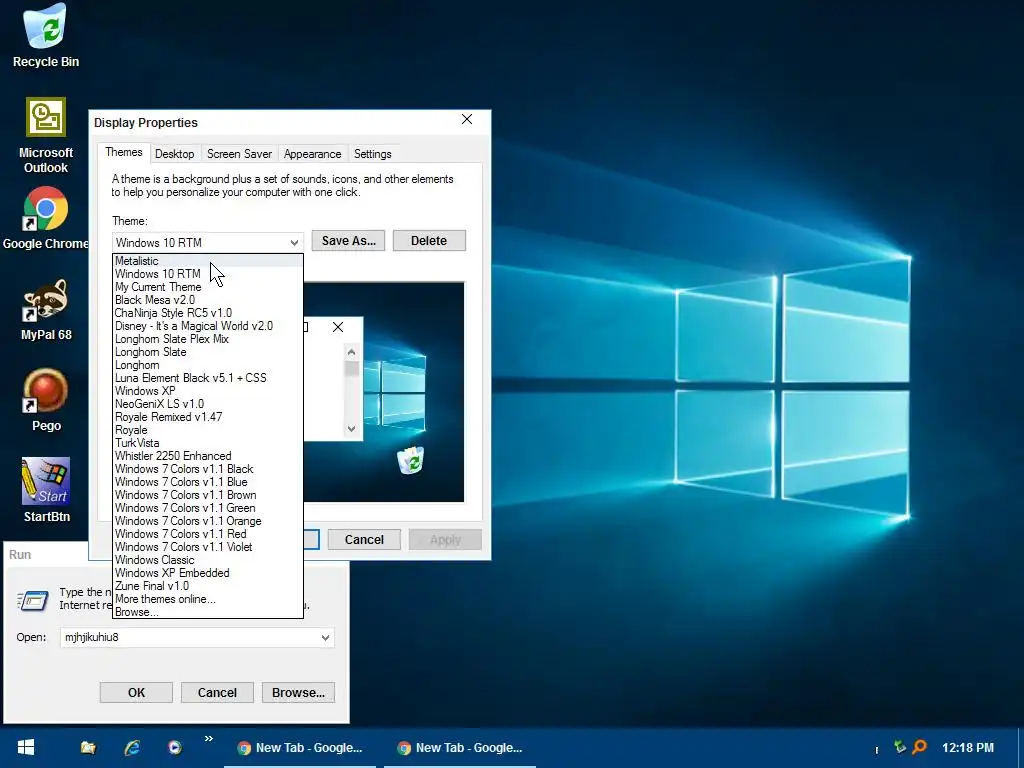
Task: Choose My Current Theme option
Action: [208, 287]
